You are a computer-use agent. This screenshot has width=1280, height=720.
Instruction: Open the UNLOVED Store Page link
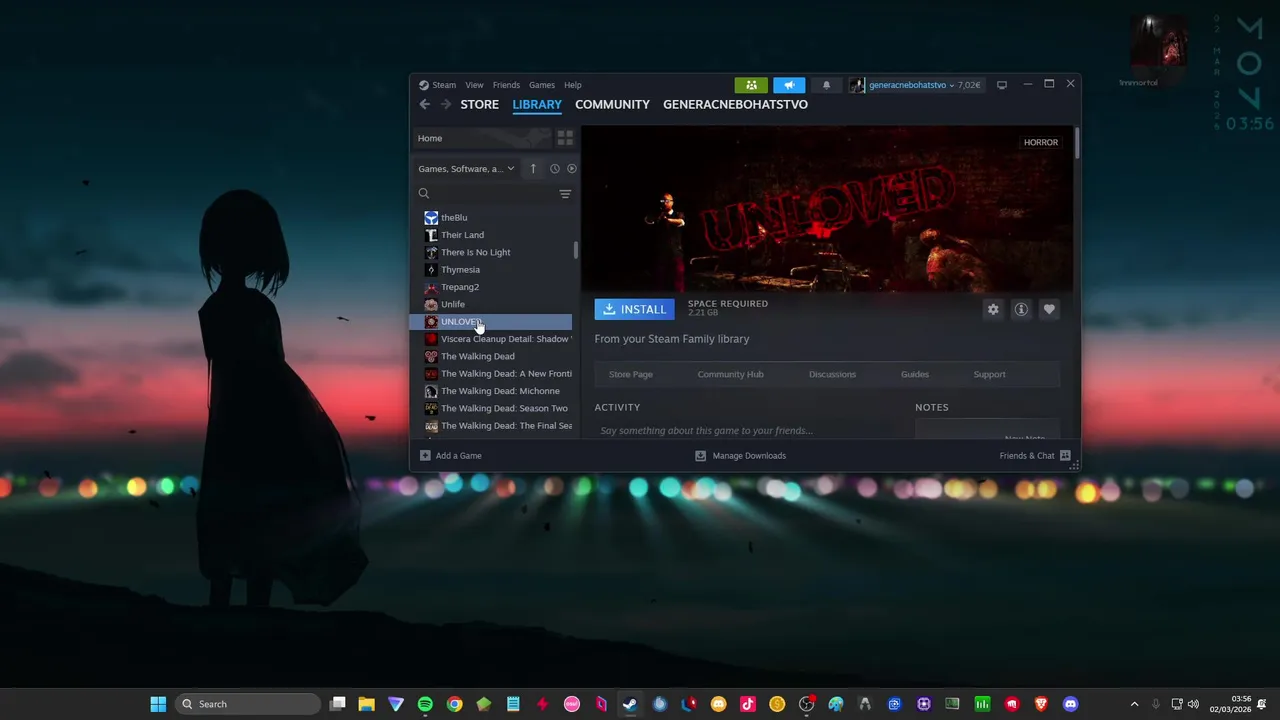(631, 374)
